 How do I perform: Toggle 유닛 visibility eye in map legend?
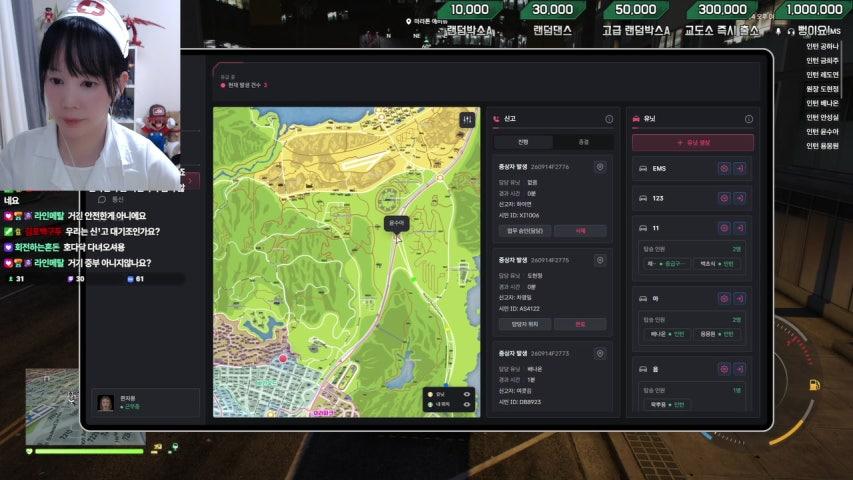[x=466, y=394]
